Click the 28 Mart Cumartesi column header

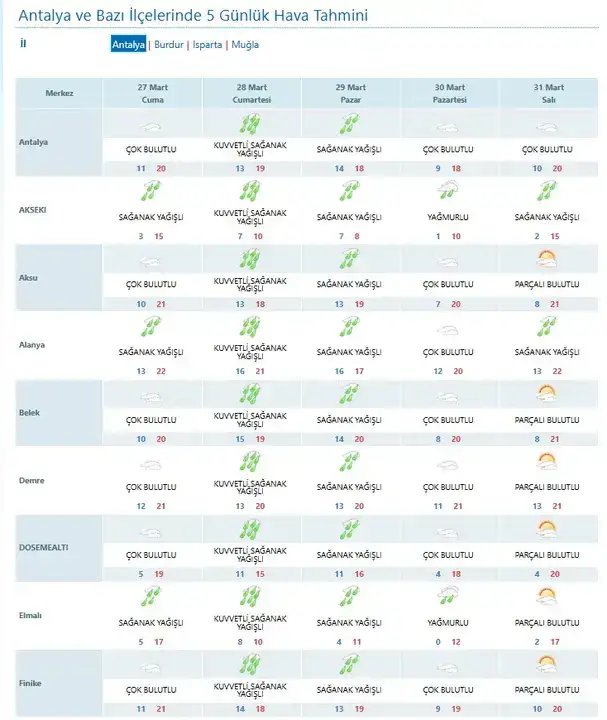[x=250, y=94]
